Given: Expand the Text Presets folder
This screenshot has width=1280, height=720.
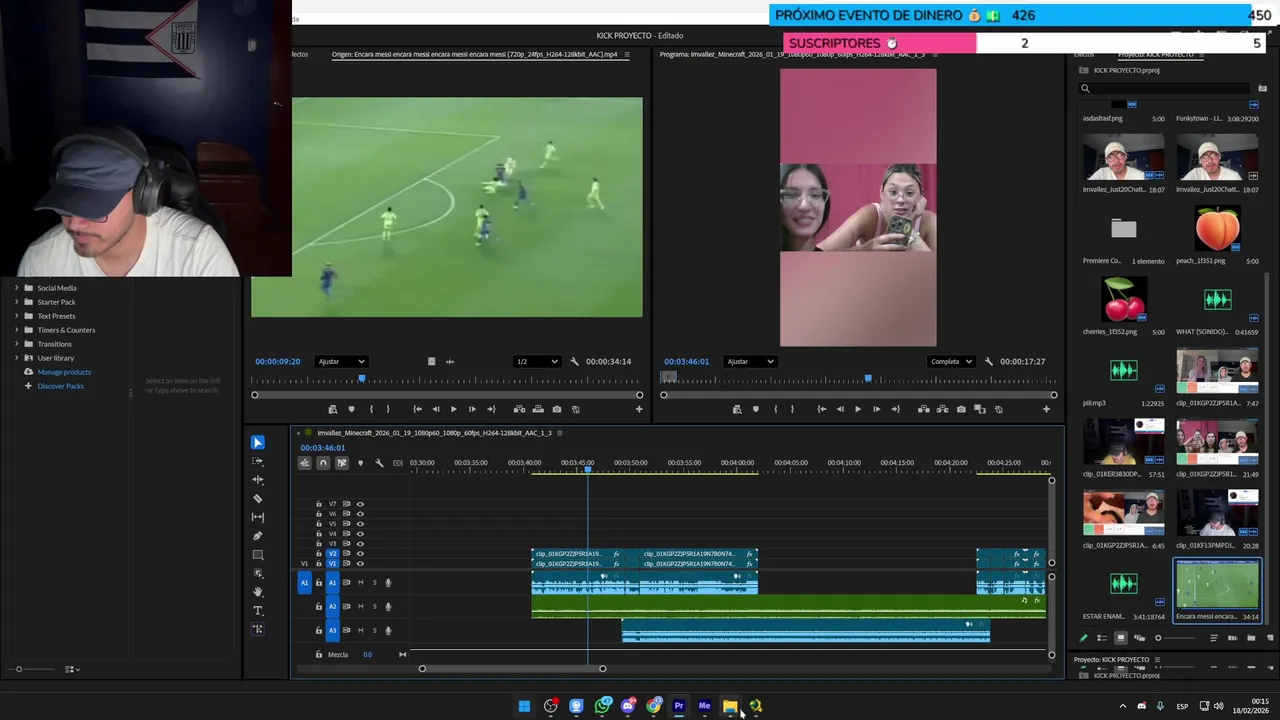Looking at the screenshot, I should [x=16, y=316].
